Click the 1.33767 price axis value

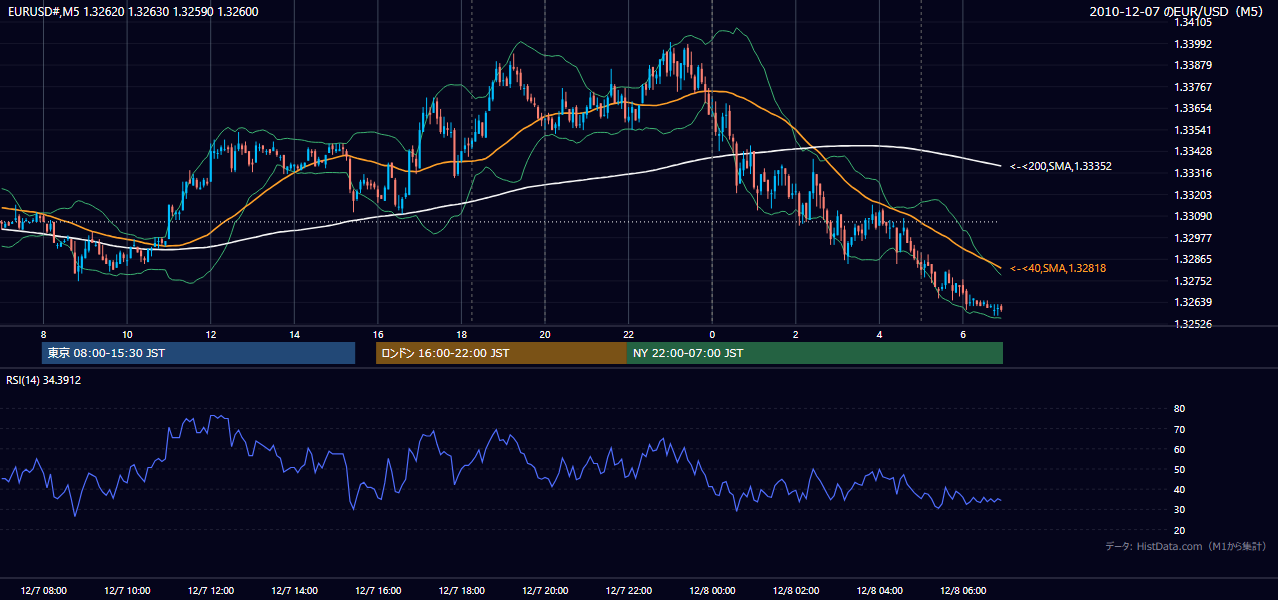click(1193, 87)
